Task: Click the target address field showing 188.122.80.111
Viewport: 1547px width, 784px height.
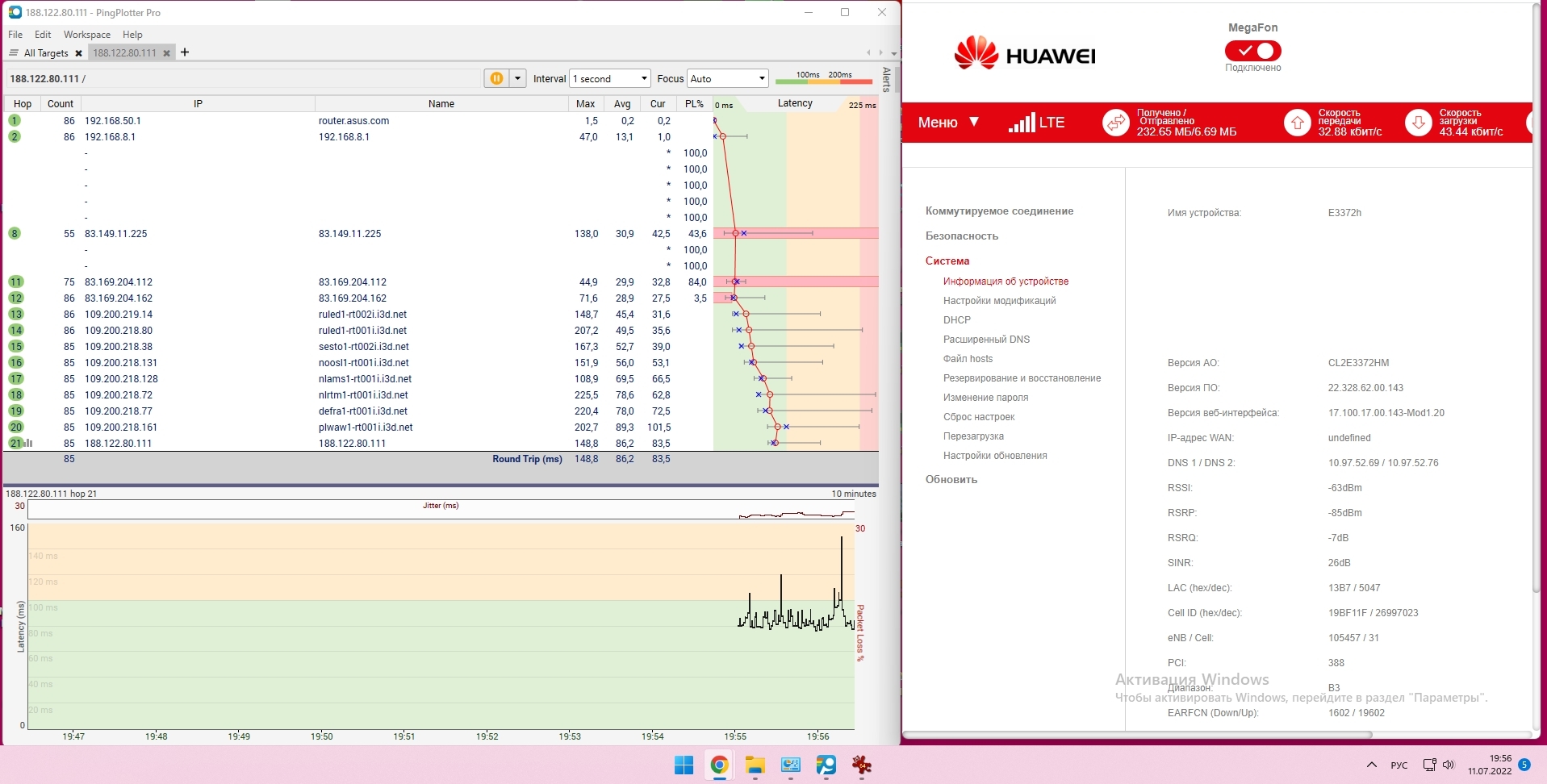Action: point(242,78)
